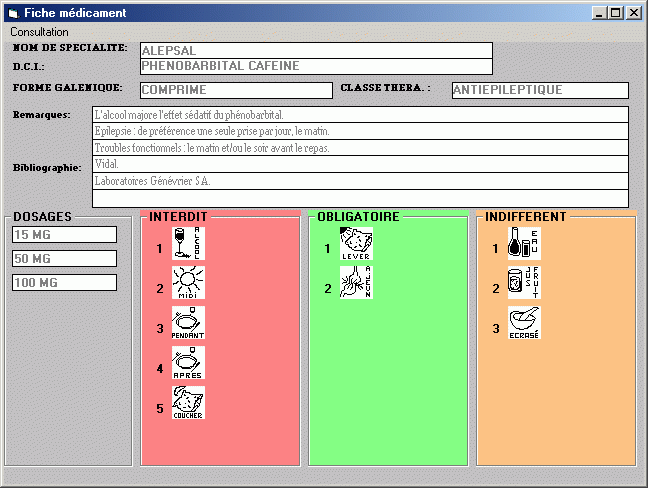The image size is (648, 488).
Task: Click the OBLIGATOIRE group heading
Action: click(358, 217)
